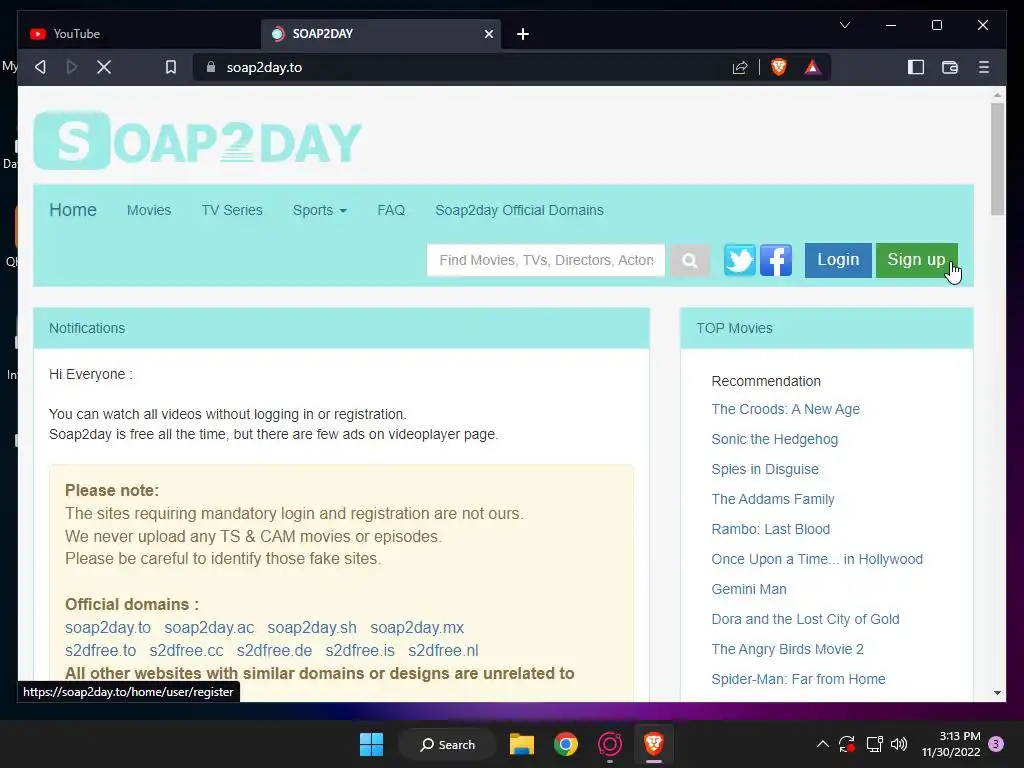Viewport: 1024px width, 768px height.
Task: Open Rambo: Last Blood link
Action: point(771,530)
